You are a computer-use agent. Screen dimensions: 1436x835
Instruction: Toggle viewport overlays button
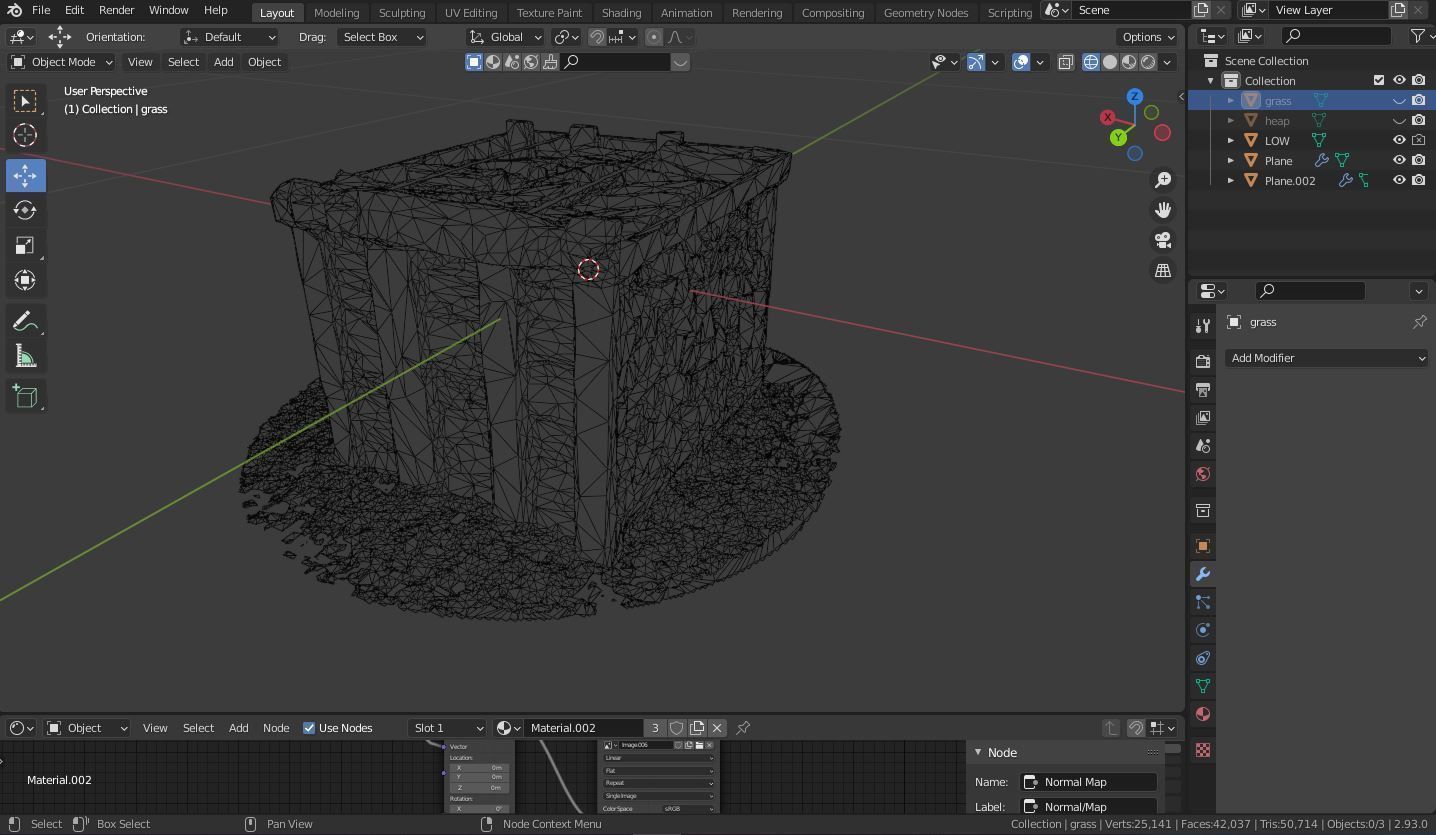(x=1021, y=62)
